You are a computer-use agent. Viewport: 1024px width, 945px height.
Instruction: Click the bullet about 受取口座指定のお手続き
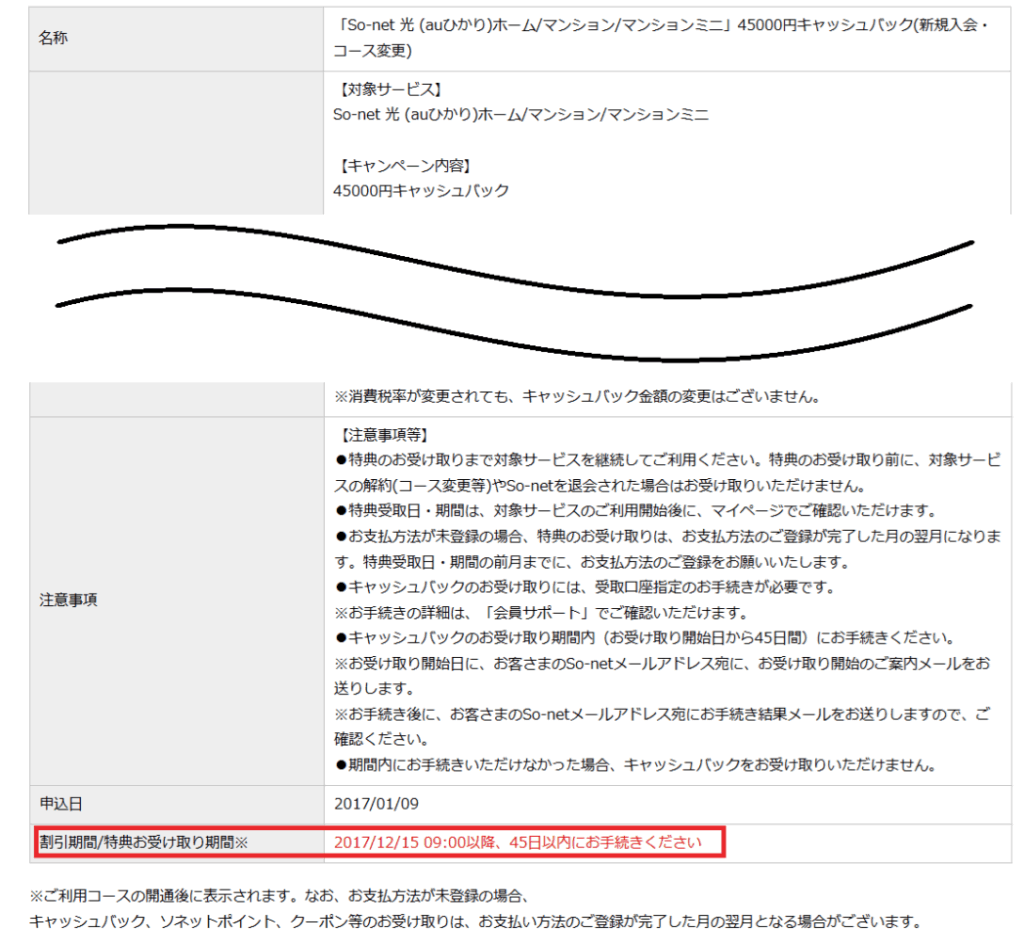(x=584, y=587)
